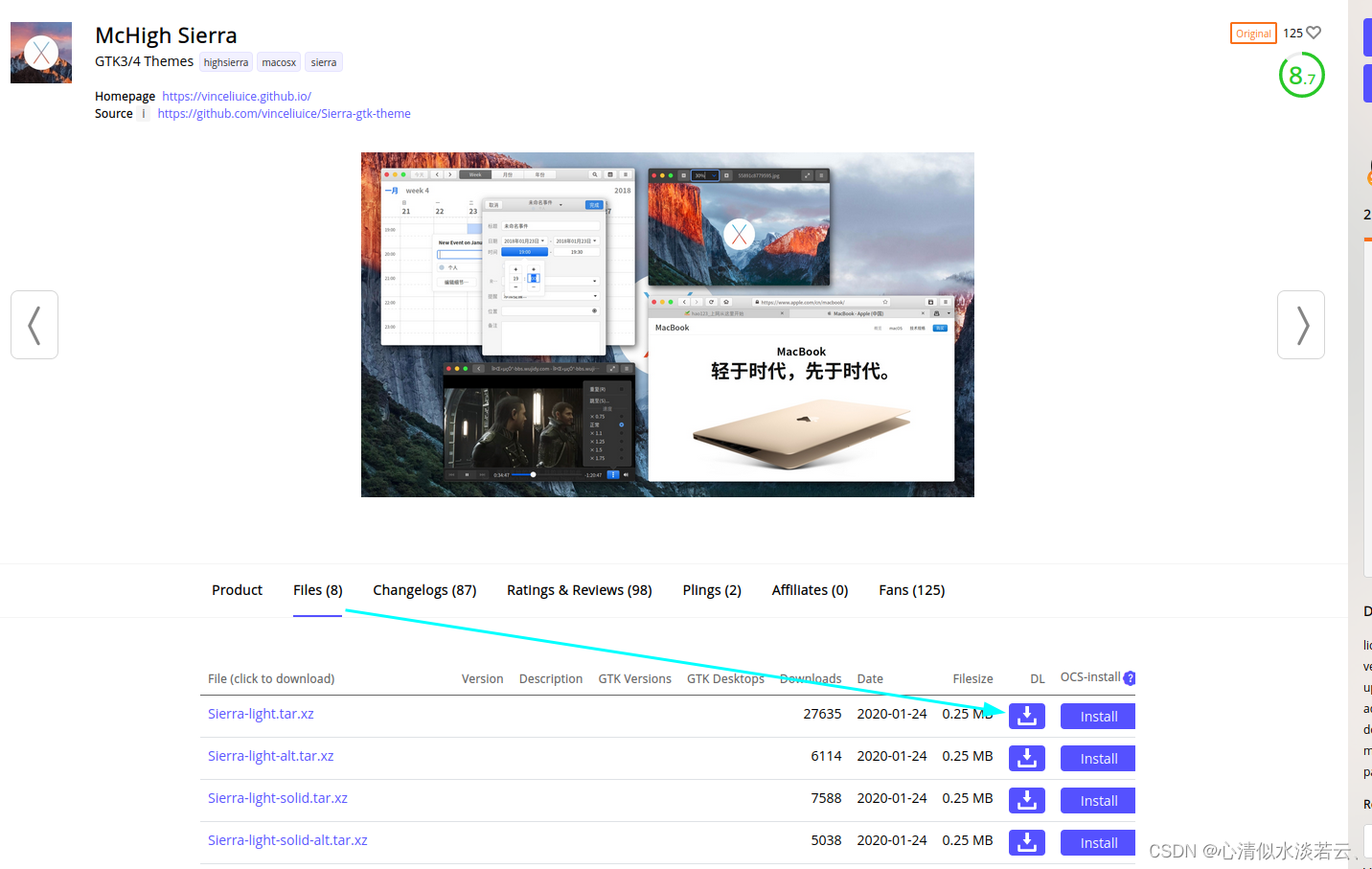This screenshot has width=1372, height=869.
Task: Download the Sierra-light-solid.tar.xz file link
Action: click(278, 798)
